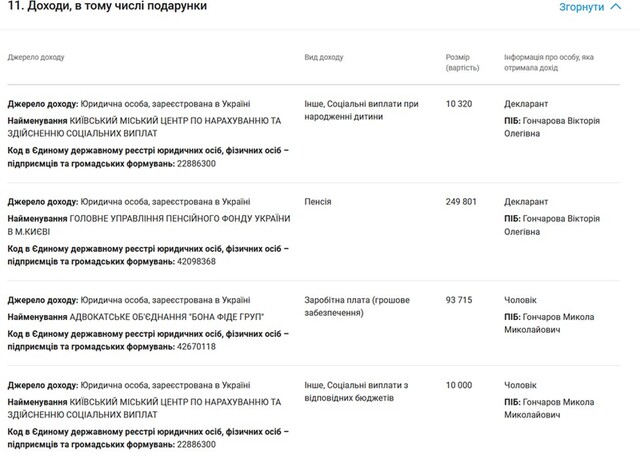Select the "Джерело доходу" column header
Image resolution: width=640 pixels, height=459 pixels.
point(36,57)
